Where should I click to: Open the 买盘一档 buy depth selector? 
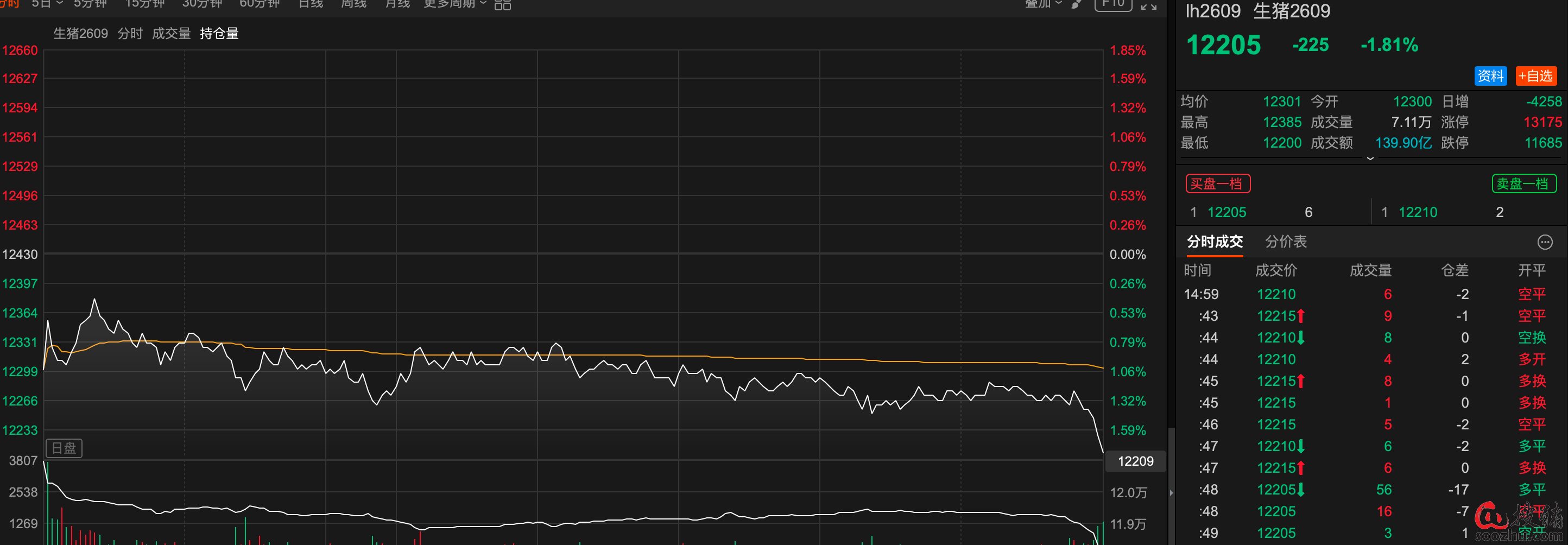click(x=1217, y=183)
